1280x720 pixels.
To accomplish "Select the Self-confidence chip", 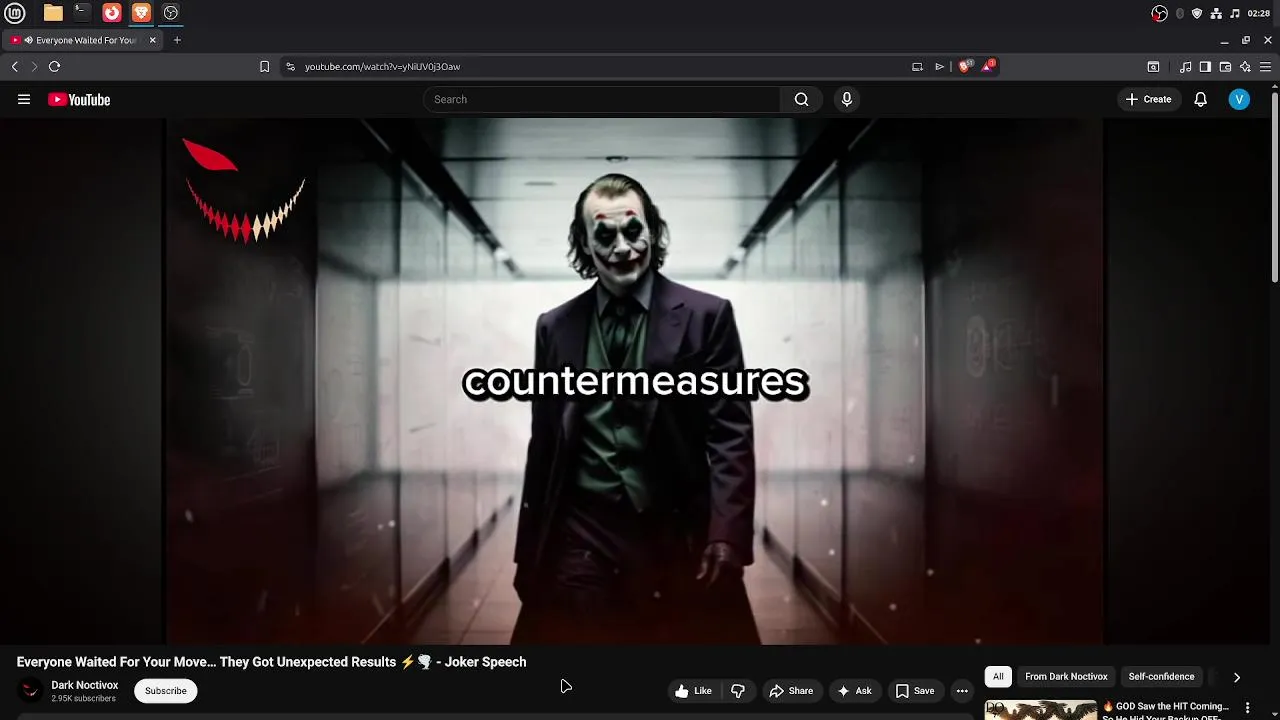I will coord(1161,677).
